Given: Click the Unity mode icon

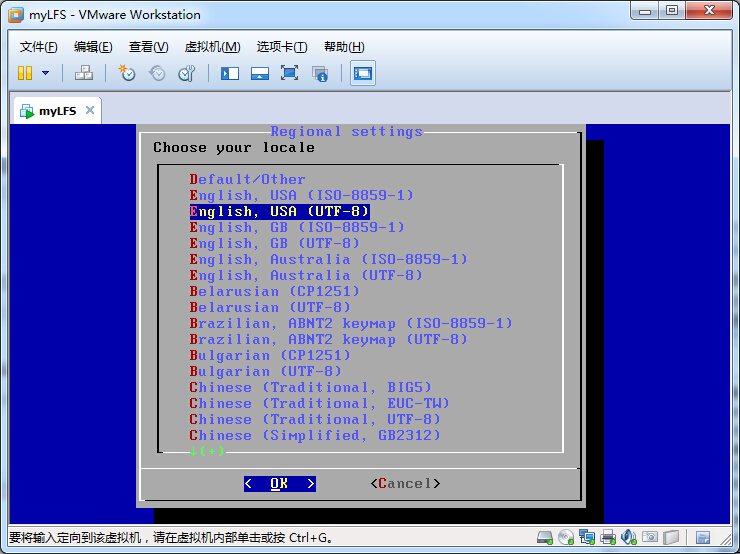Looking at the screenshot, I should (320, 74).
